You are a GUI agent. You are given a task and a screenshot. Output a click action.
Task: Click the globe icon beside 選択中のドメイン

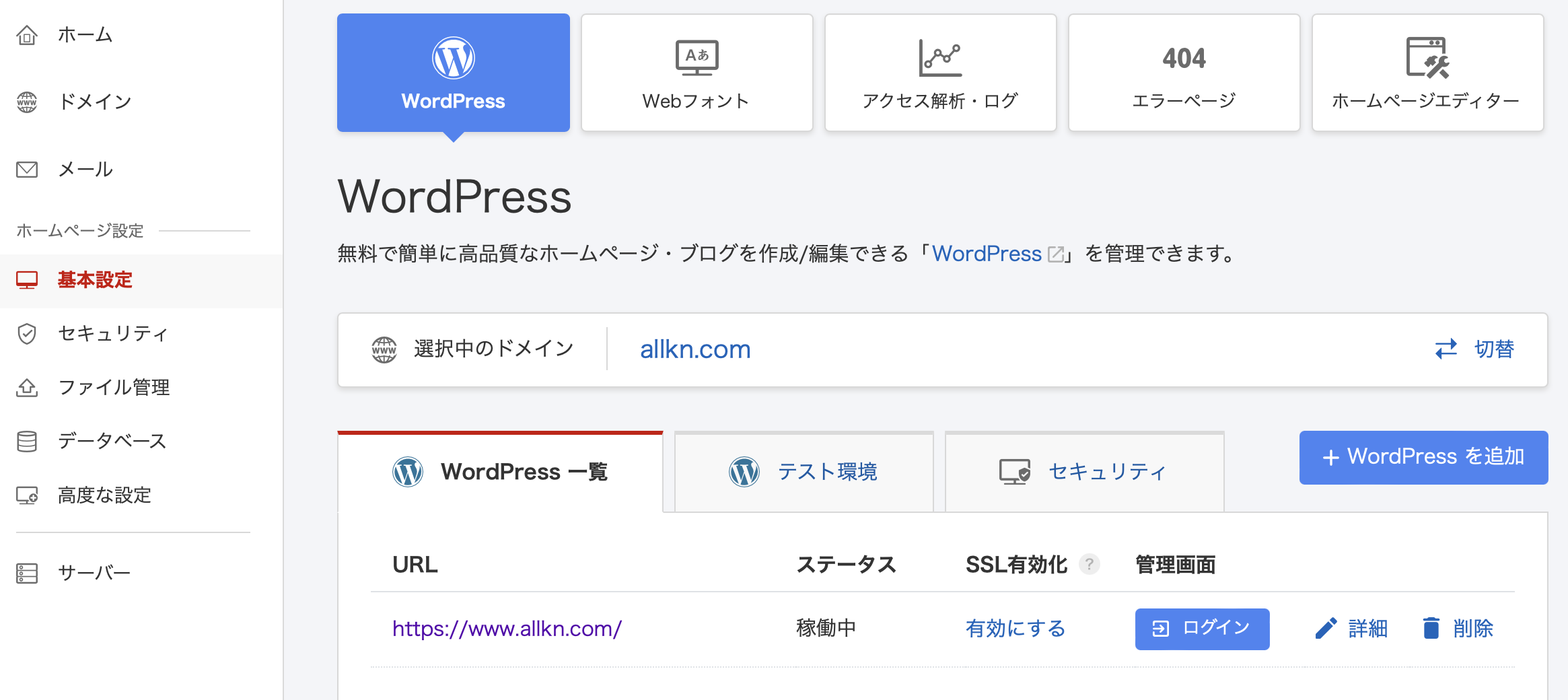(384, 349)
